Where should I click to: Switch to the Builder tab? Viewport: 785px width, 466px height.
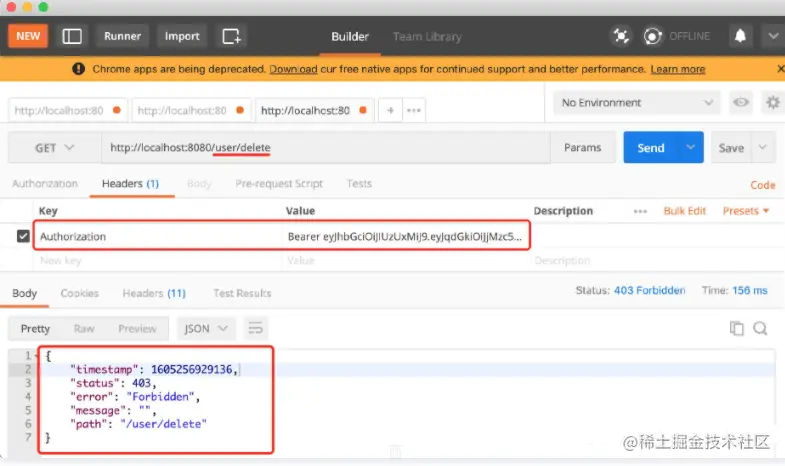(x=350, y=37)
